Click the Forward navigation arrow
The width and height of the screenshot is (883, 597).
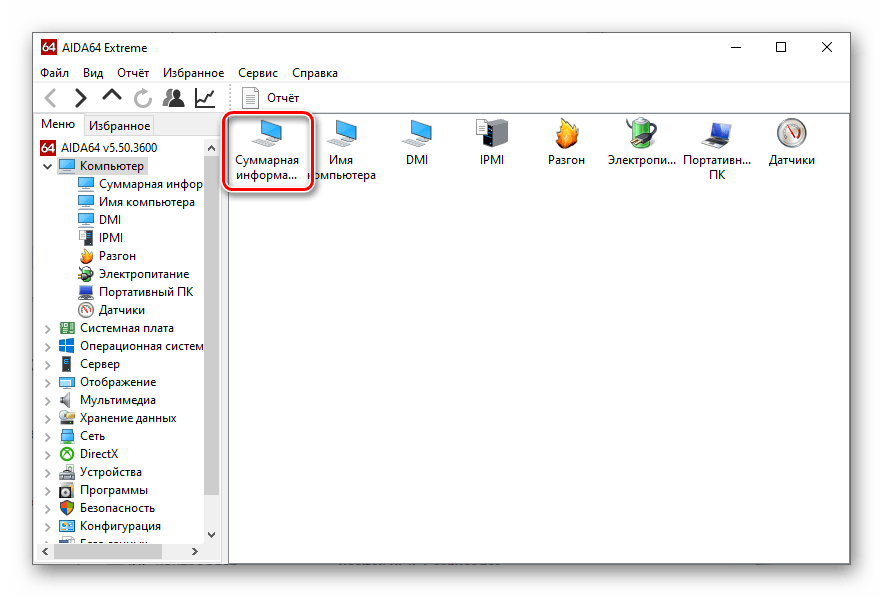81,98
